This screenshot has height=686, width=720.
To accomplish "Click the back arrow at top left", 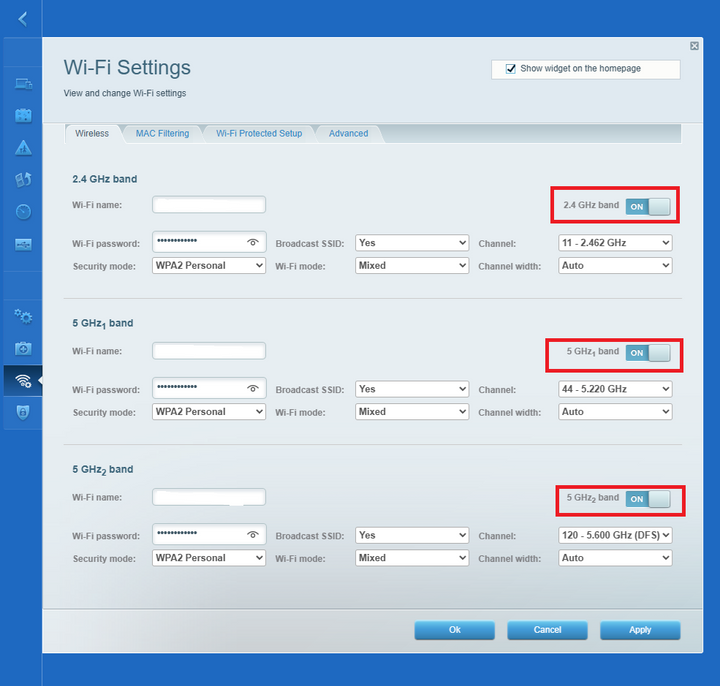I will pos(22,18).
